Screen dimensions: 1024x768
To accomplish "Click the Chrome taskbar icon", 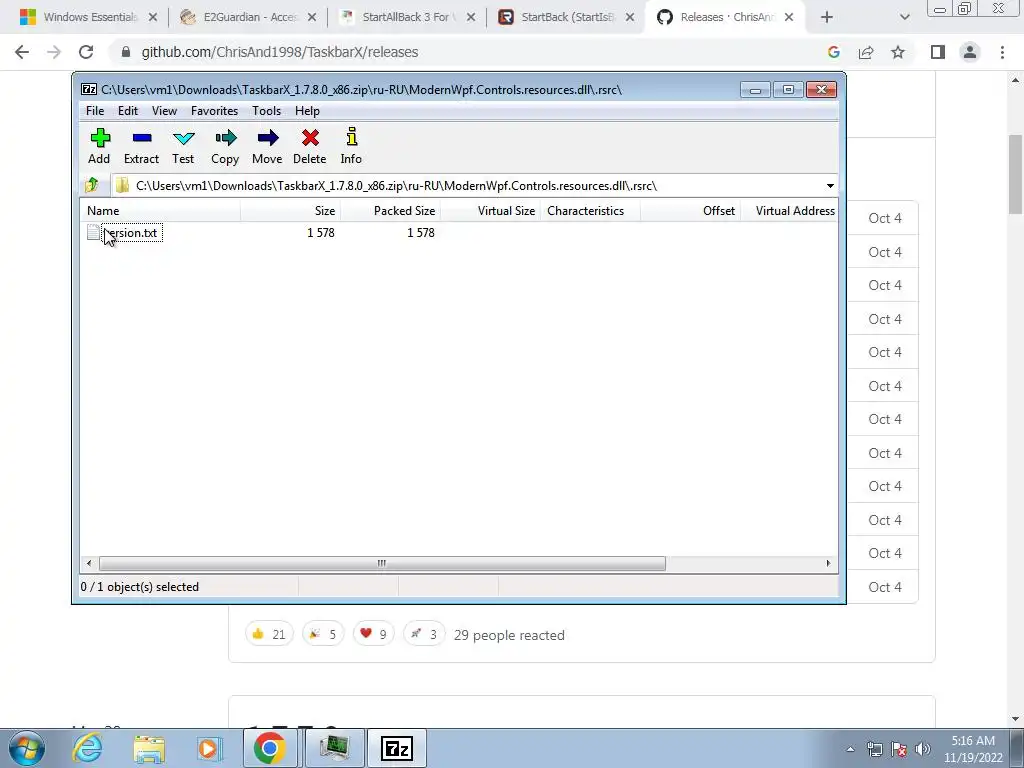I will (270, 748).
